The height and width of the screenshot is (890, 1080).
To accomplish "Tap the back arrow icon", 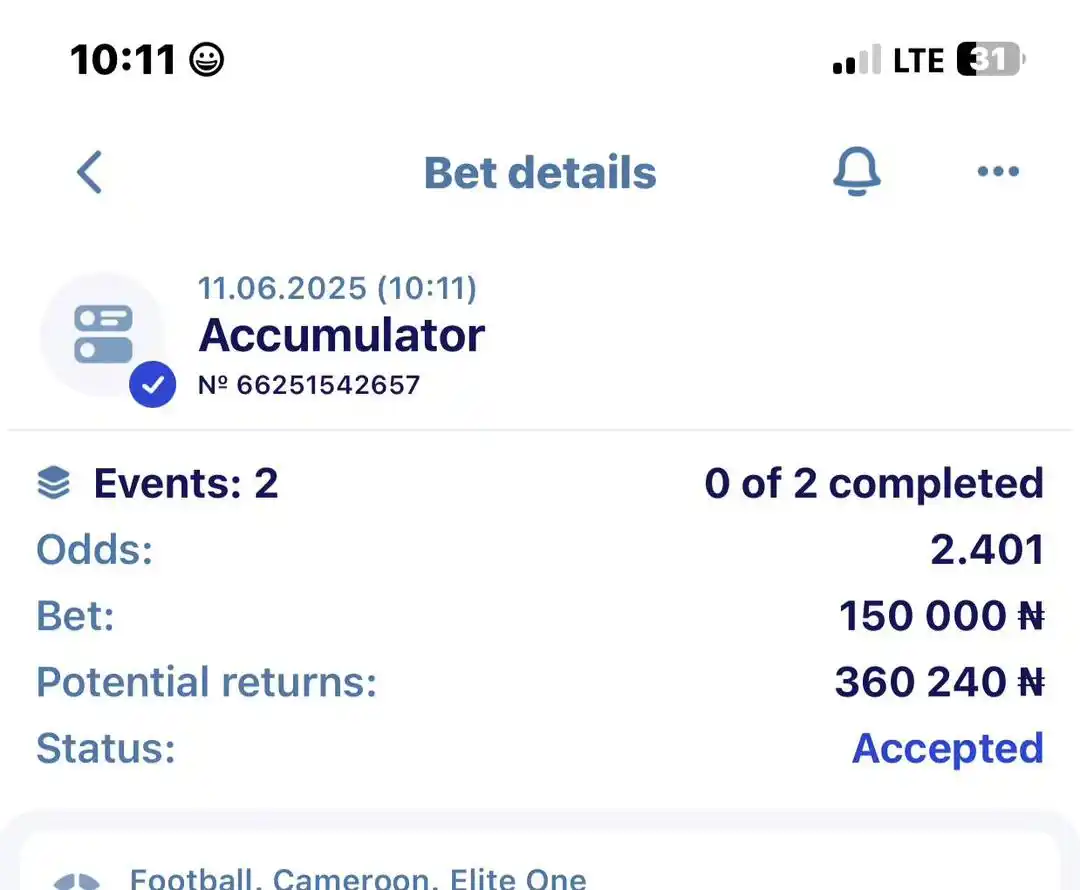I will (90, 172).
